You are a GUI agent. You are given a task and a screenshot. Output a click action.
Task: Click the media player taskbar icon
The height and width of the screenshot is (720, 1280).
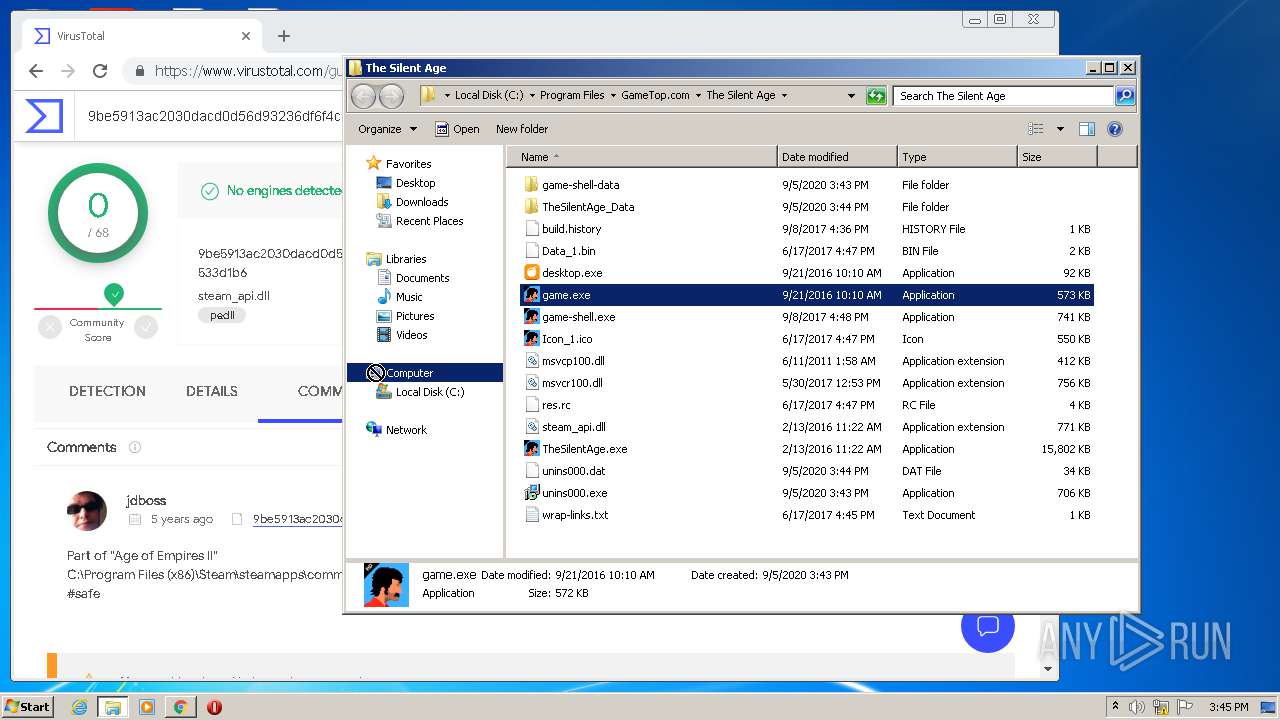[147, 707]
